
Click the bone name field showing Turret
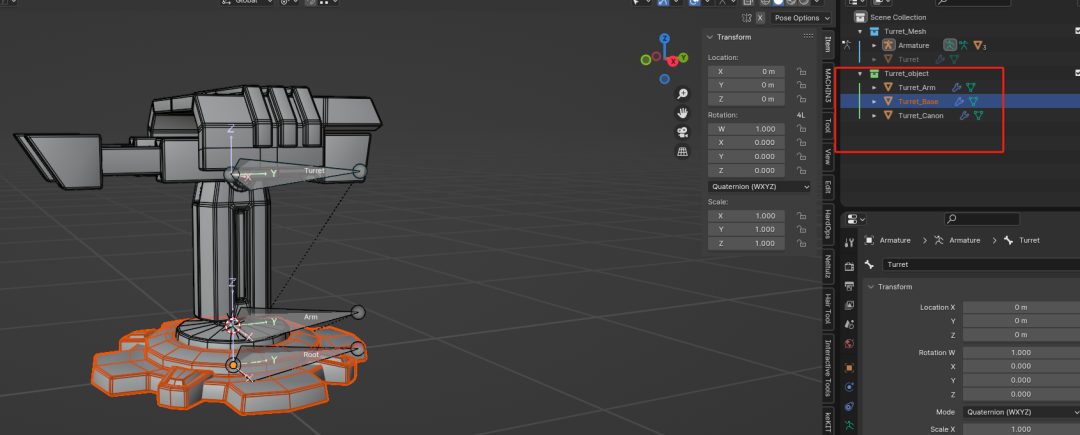(x=980, y=264)
